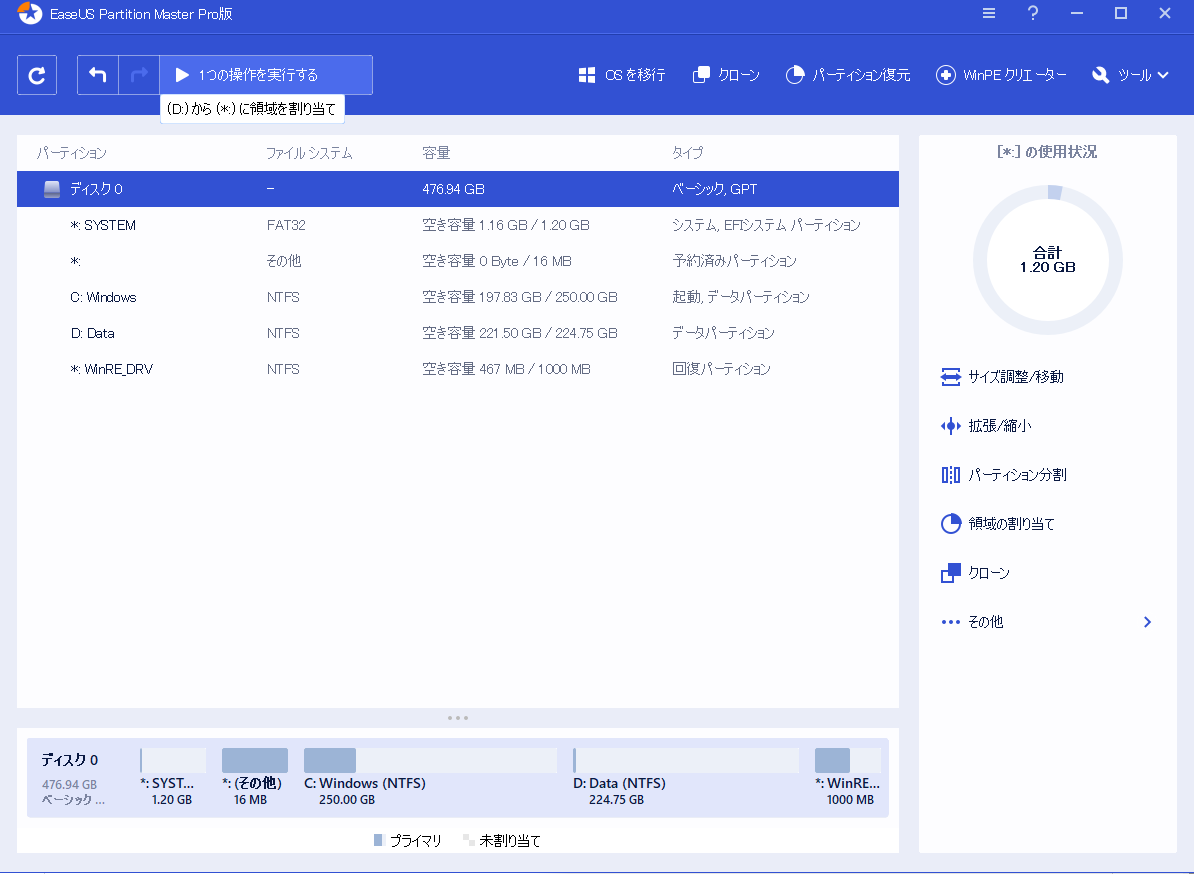Select the D: Data partition row

point(300,332)
